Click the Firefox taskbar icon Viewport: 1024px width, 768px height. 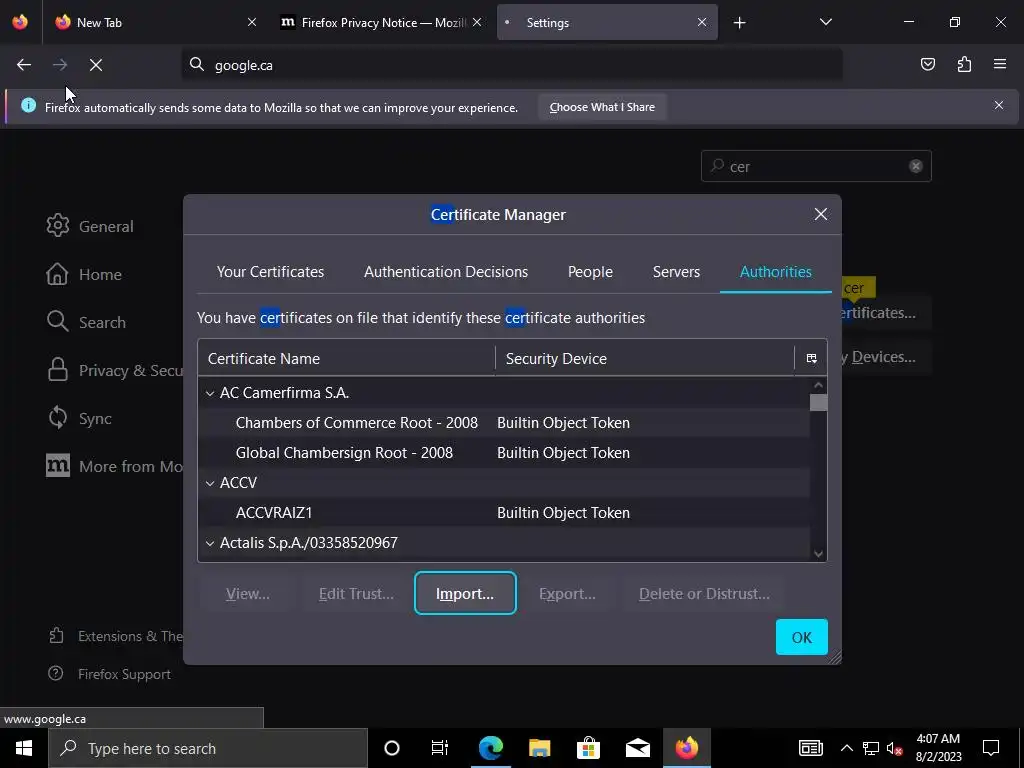click(686, 748)
